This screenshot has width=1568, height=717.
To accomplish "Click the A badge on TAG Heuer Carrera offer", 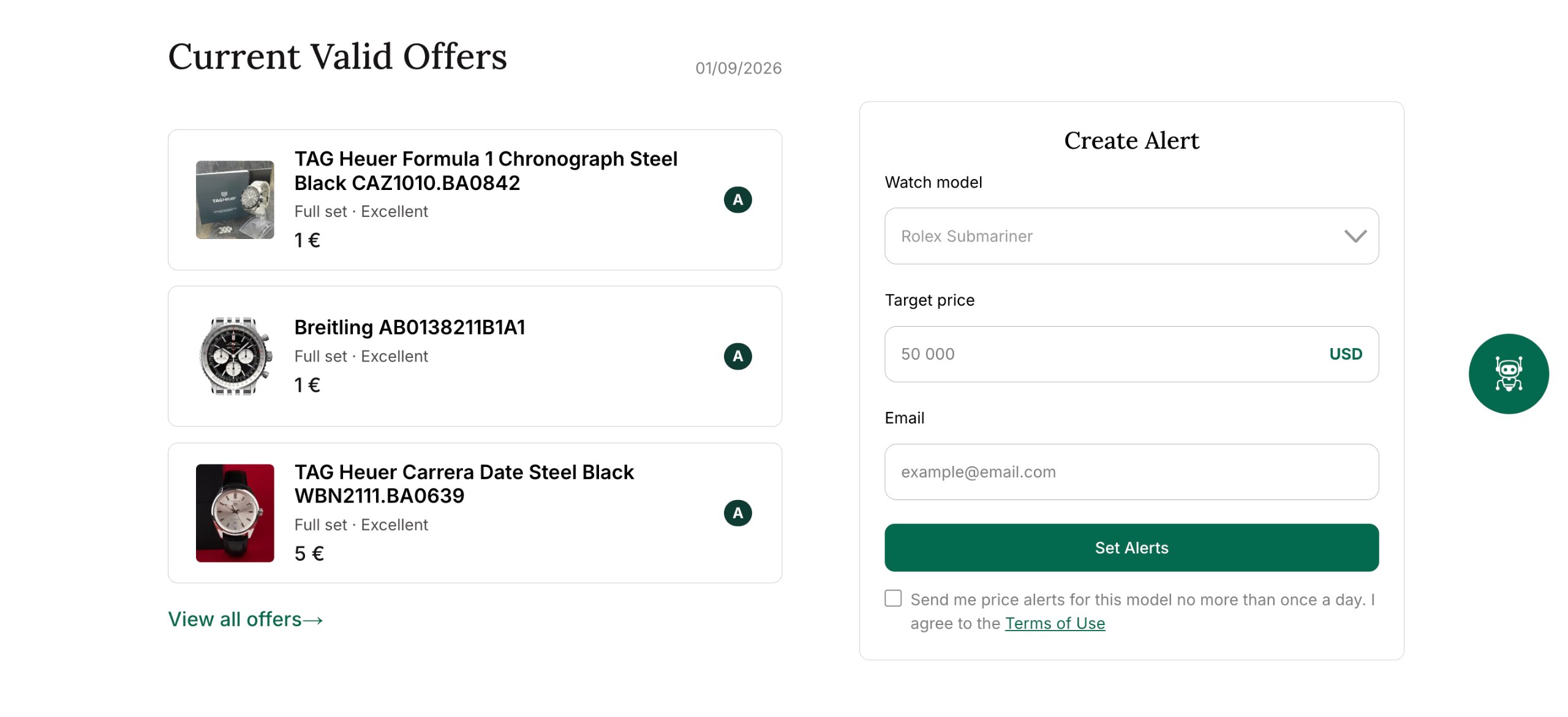I will [737, 513].
